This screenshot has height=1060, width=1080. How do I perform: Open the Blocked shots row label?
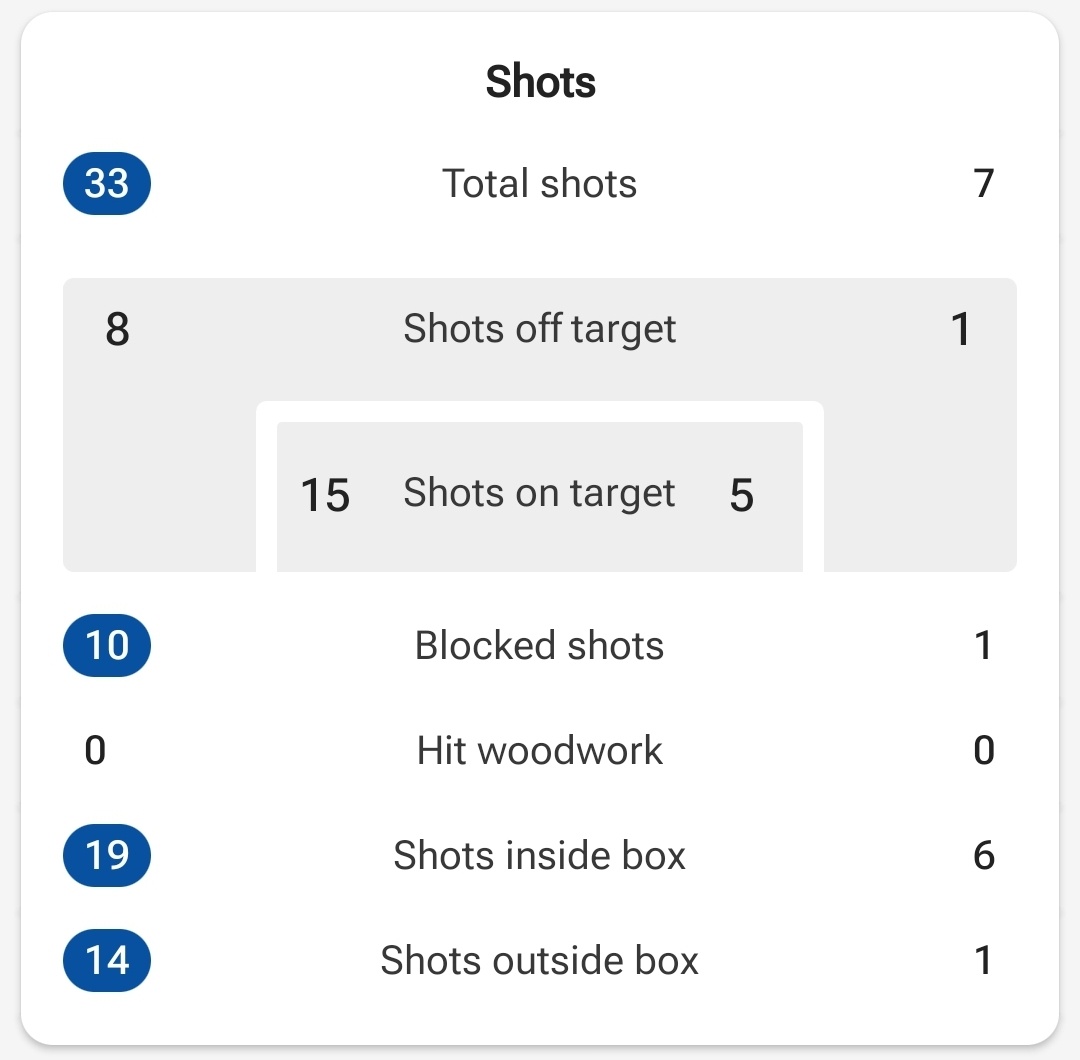point(539,645)
